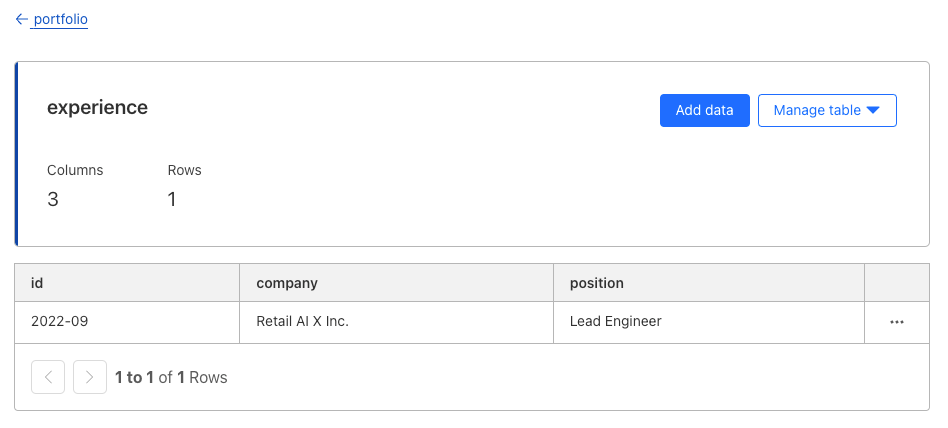Viewport: 948px width, 428px height.
Task: Click the company column header
Action: click(397, 283)
